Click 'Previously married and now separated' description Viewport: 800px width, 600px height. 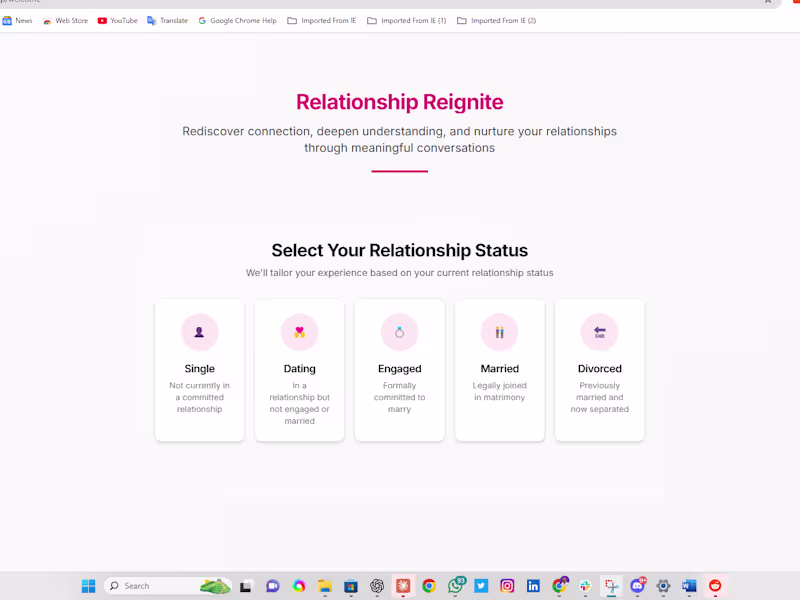tap(599, 397)
